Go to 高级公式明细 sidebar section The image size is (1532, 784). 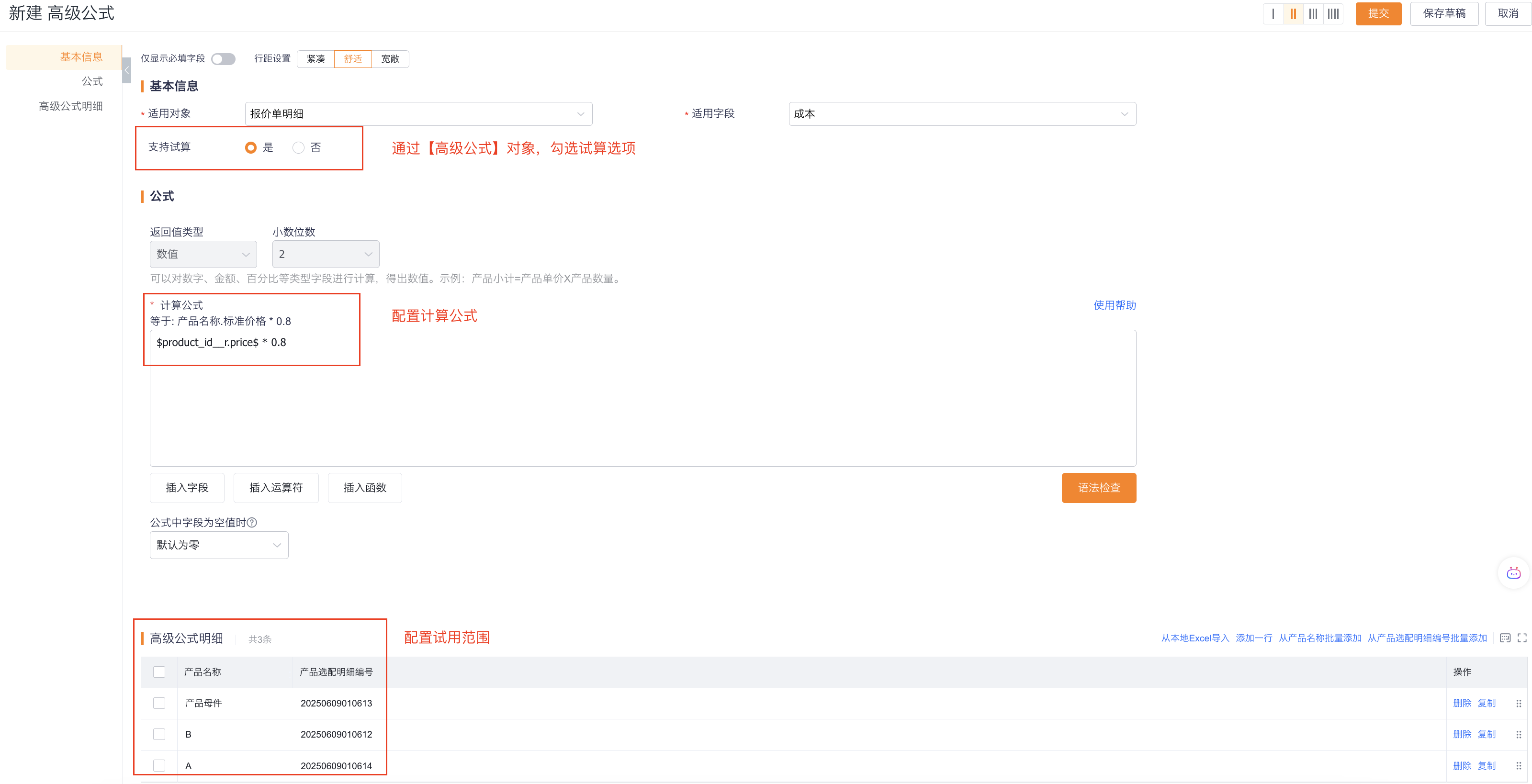click(x=70, y=106)
